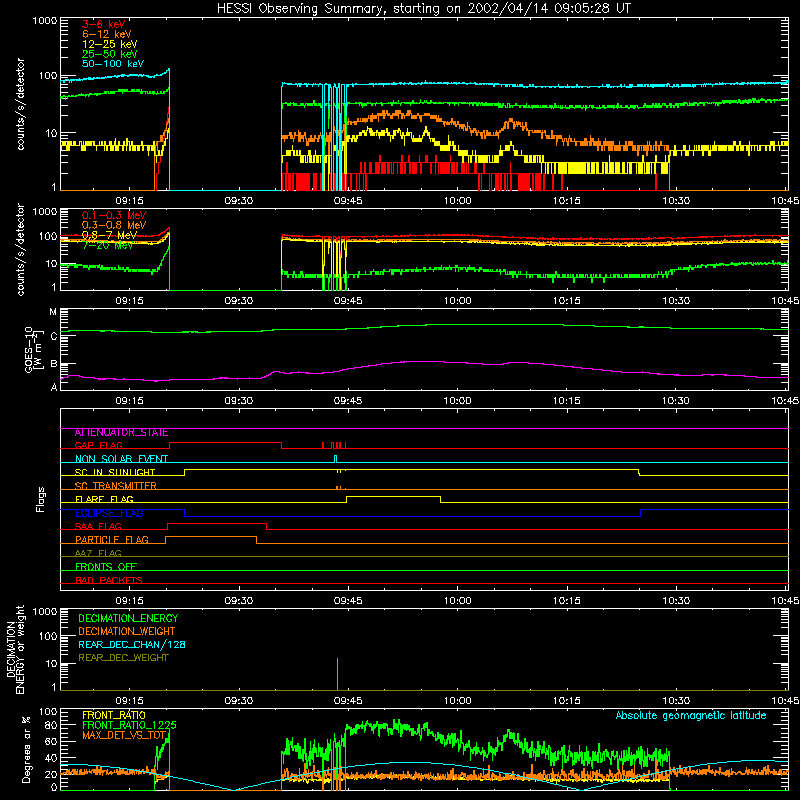Image resolution: width=800 pixels, height=800 pixels.
Task: Click the HESSI Observing Summary title text
Action: (423, 9)
